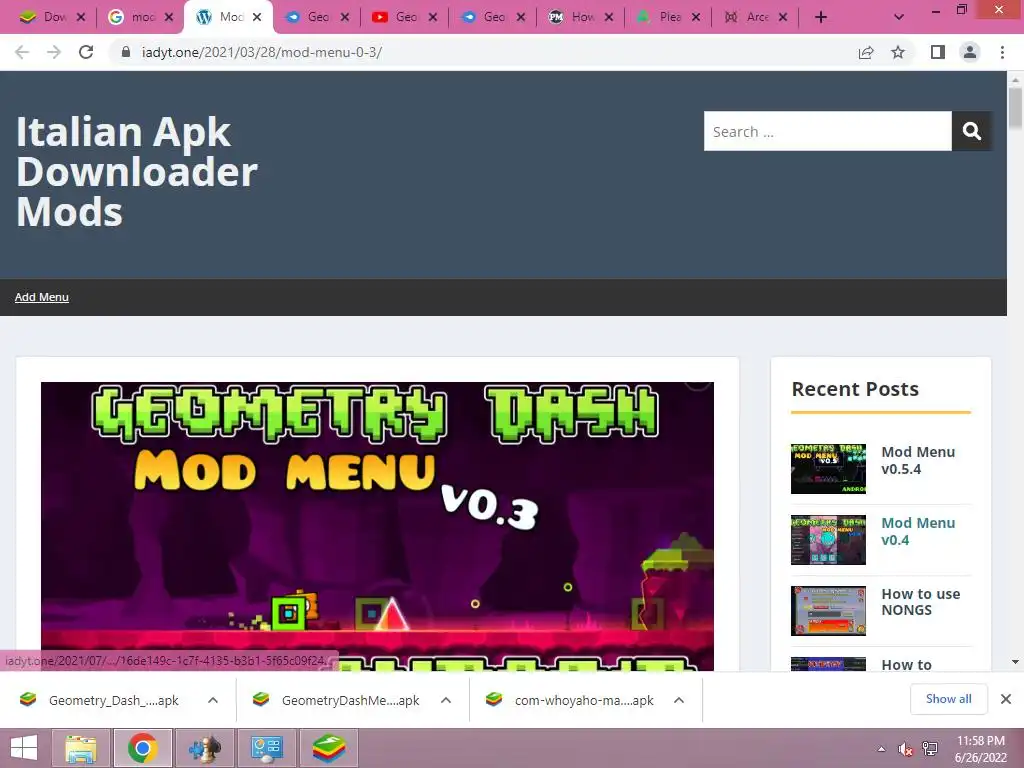
Task: Click the site search magnifier button
Action: (x=972, y=131)
